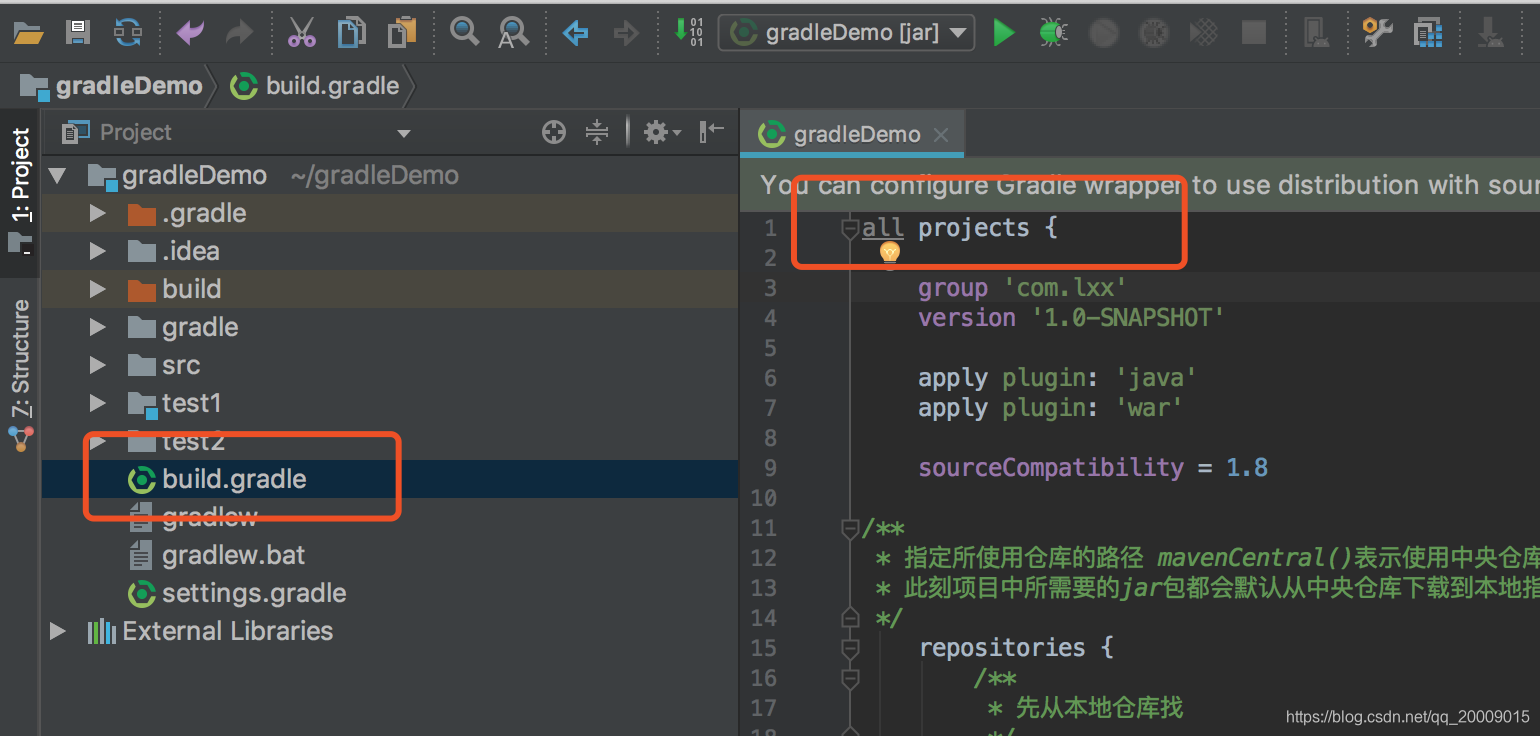The width and height of the screenshot is (1540, 736).
Task: Select gradlew.bat file
Action: click(x=390, y=556)
